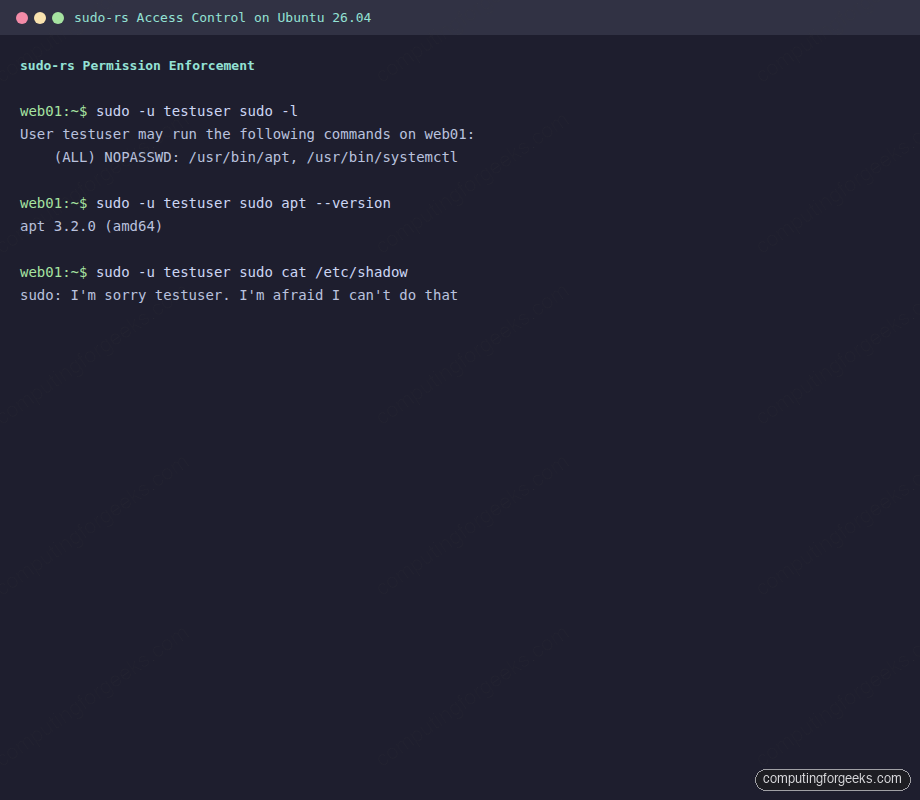Click the 'Ubuntu 26.04' title text
Image resolution: width=920 pixels, height=800 pixels.
pyautogui.click(x=325, y=17)
